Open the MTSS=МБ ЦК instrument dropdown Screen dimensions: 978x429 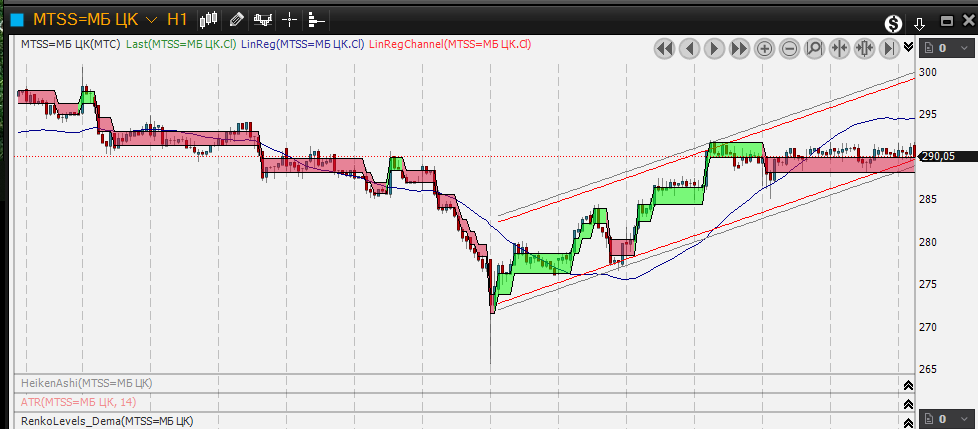[x=151, y=19]
